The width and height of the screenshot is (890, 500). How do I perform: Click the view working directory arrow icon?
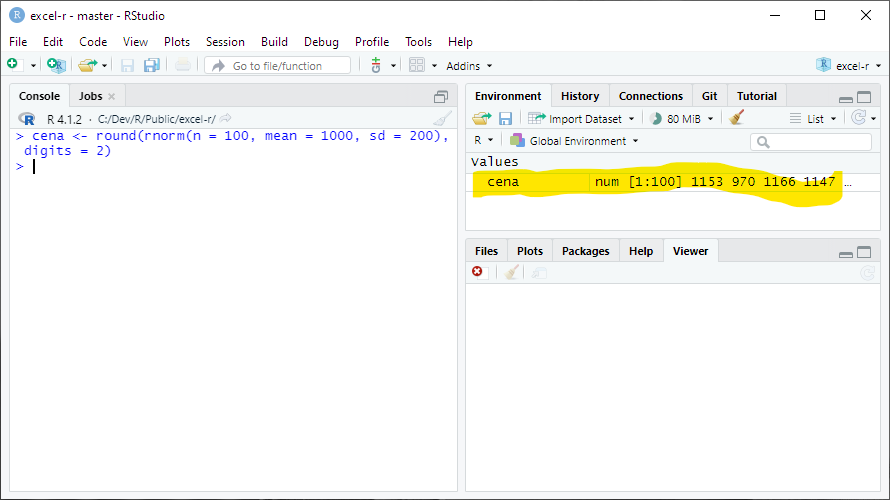(x=225, y=118)
